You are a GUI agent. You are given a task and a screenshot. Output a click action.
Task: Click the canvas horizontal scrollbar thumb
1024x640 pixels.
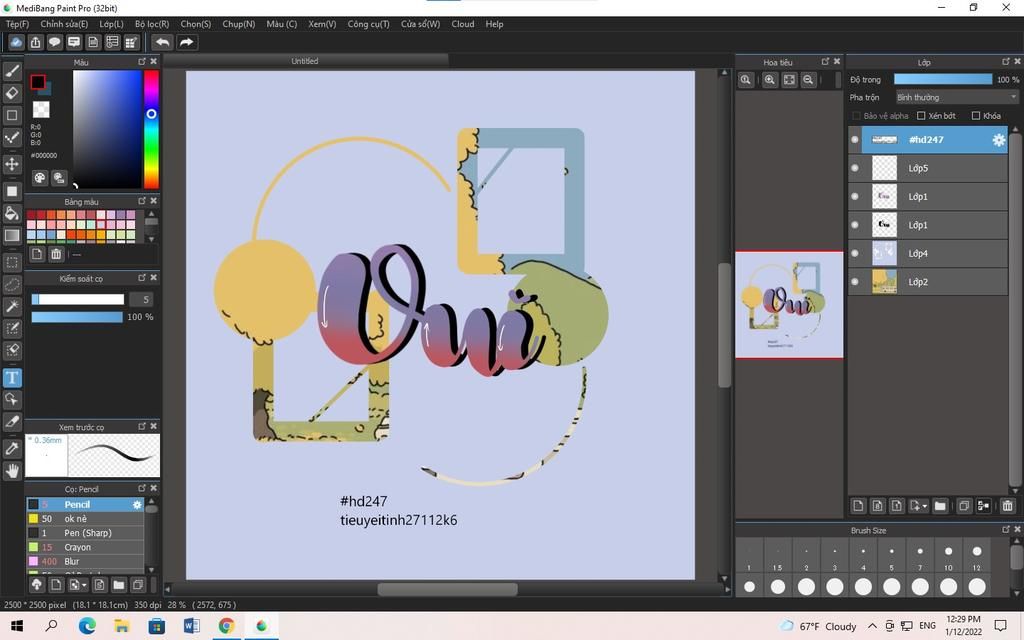pyautogui.click(x=447, y=589)
